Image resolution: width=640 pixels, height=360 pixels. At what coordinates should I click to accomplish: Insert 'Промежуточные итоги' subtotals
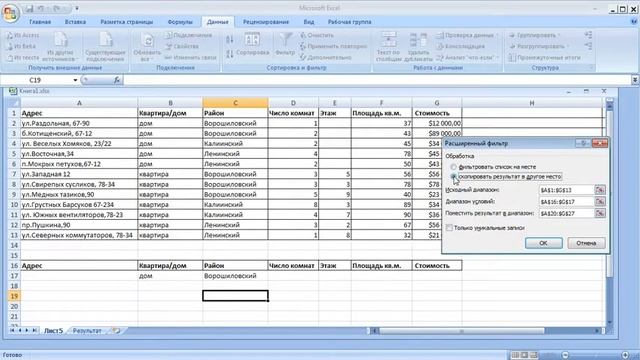[x=544, y=58]
